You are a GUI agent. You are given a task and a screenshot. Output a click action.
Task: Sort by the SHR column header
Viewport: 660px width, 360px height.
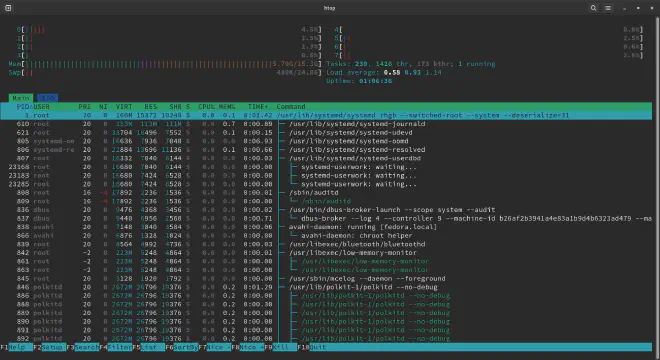[176, 107]
